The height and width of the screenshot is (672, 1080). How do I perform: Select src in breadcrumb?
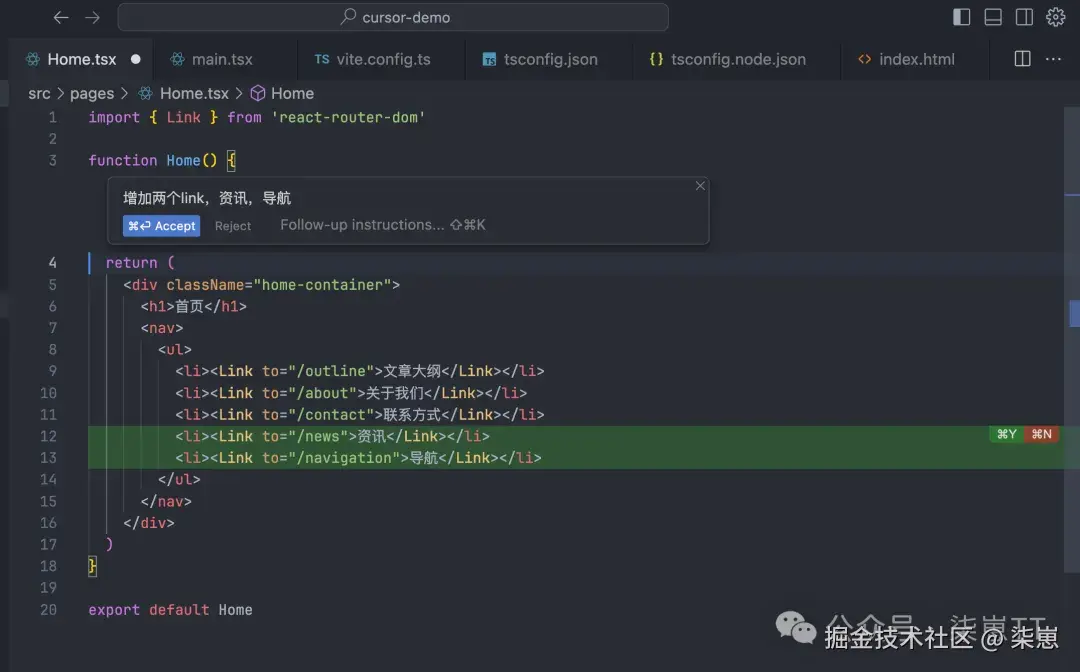point(39,94)
